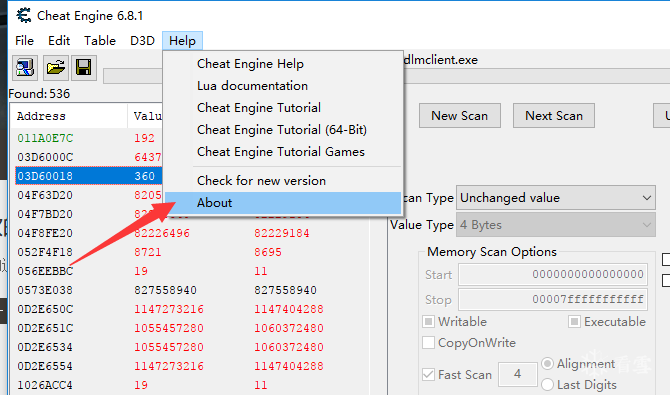Select address row 052F4F18
Image resolution: width=670 pixels, height=395 pixels.
coord(45,252)
